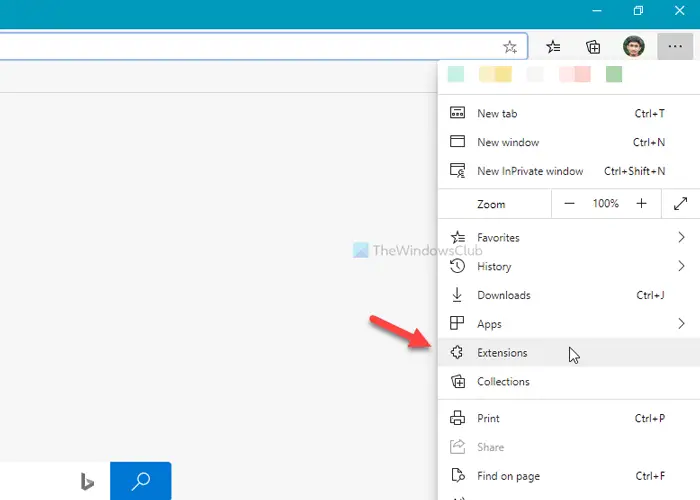
Task: Open the Collections toolbar icon
Action: pos(593,46)
